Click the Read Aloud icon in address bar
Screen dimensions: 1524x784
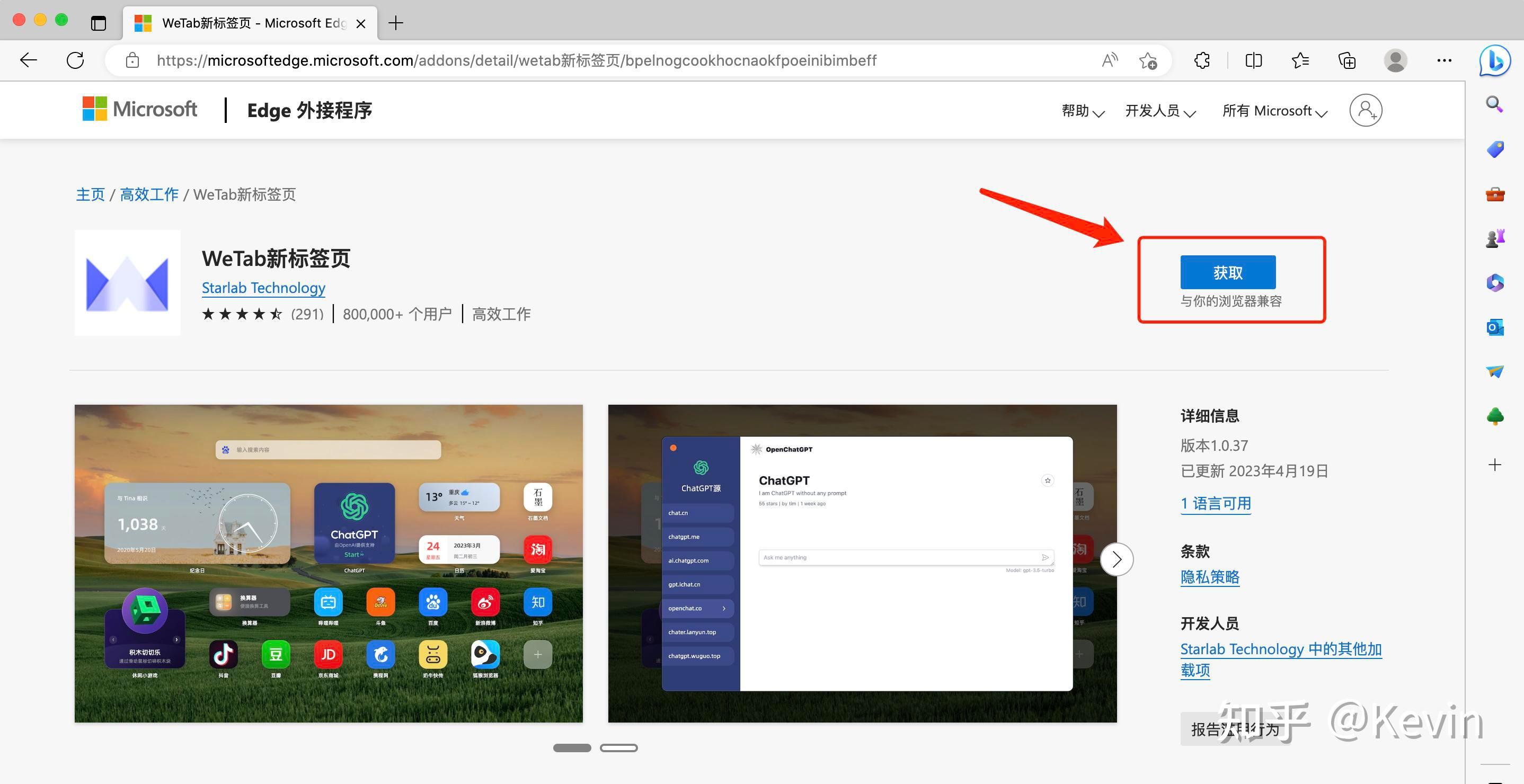click(x=1109, y=60)
